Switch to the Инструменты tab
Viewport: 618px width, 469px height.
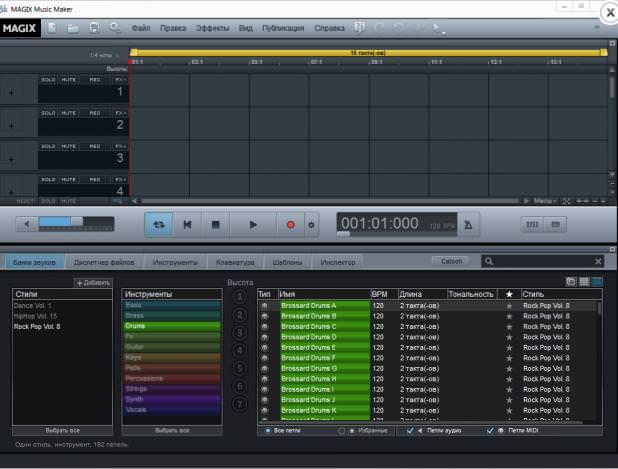(x=175, y=262)
